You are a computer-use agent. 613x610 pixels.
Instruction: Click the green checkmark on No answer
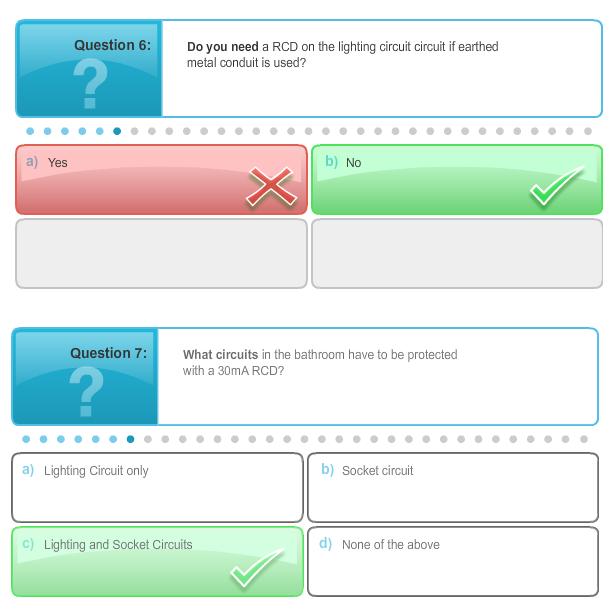(555, 187)
